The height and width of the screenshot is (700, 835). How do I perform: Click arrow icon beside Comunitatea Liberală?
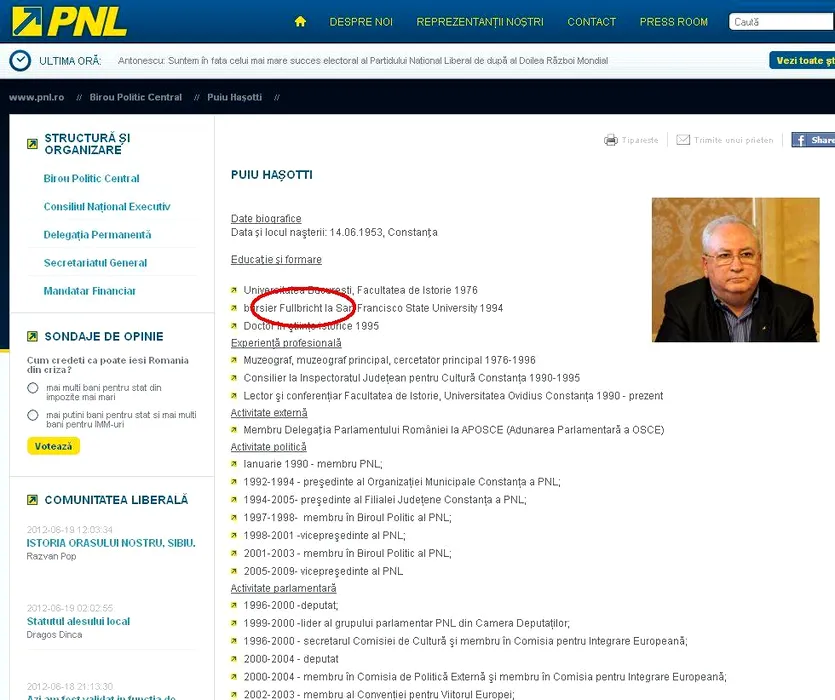click(33, 500)
